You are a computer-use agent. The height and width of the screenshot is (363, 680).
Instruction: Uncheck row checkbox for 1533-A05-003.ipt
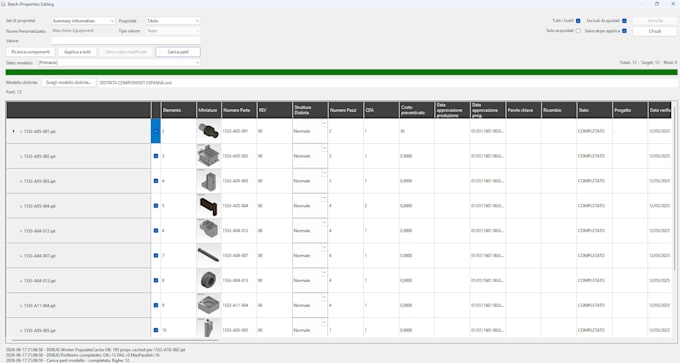[x=156, y=181]
